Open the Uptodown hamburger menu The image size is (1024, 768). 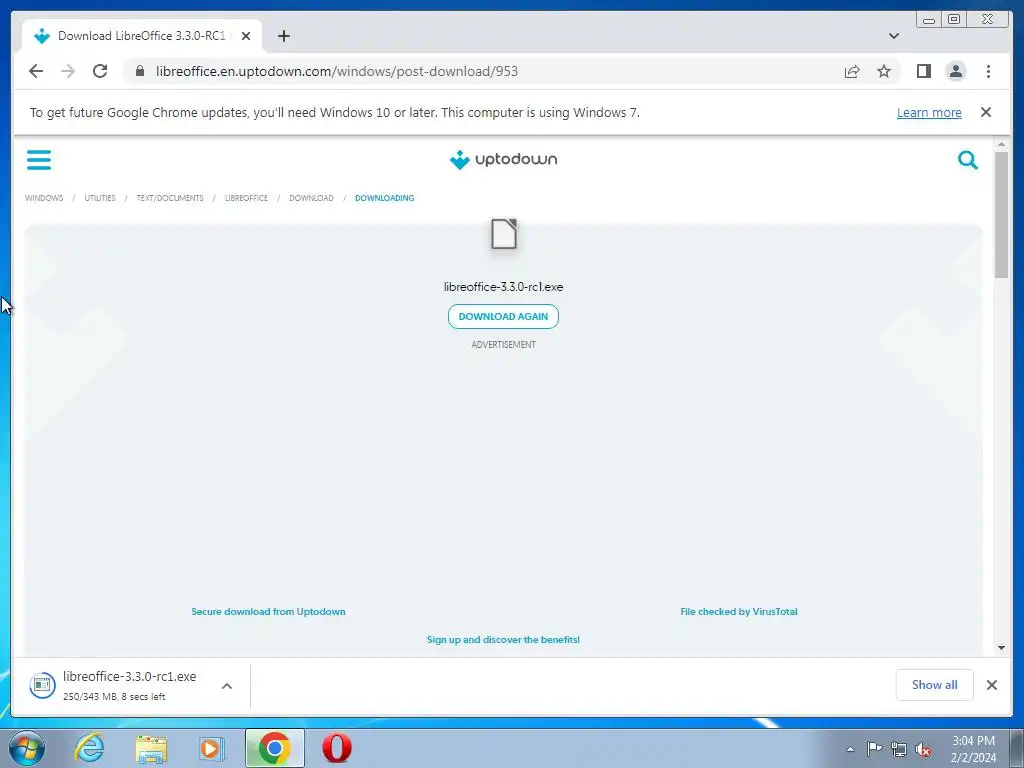pyautogui.click(x=39, y=159)
